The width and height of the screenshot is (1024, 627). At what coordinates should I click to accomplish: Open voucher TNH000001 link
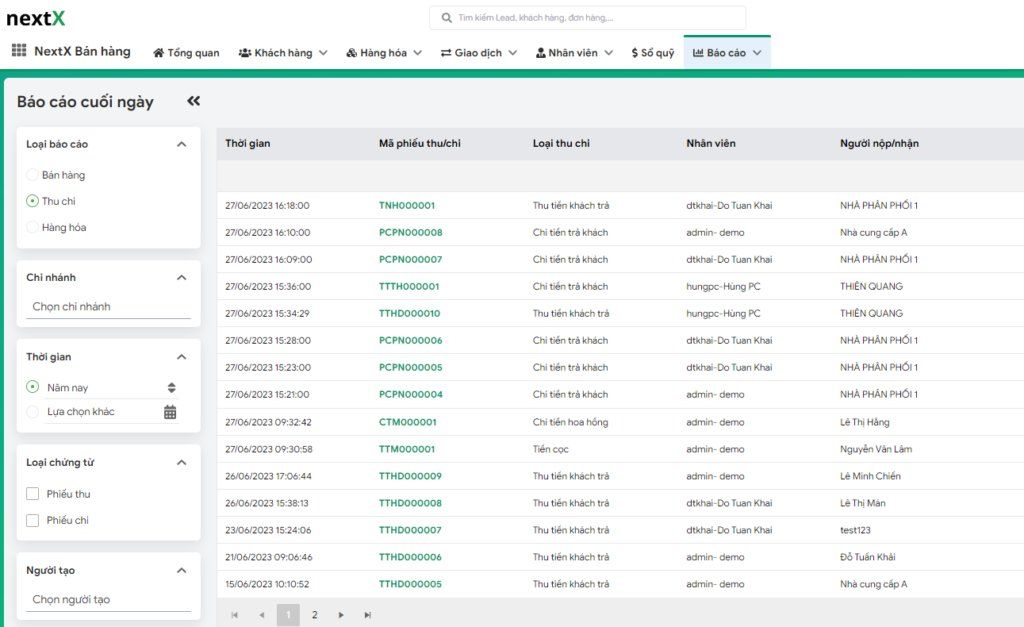tap(406, 206)
